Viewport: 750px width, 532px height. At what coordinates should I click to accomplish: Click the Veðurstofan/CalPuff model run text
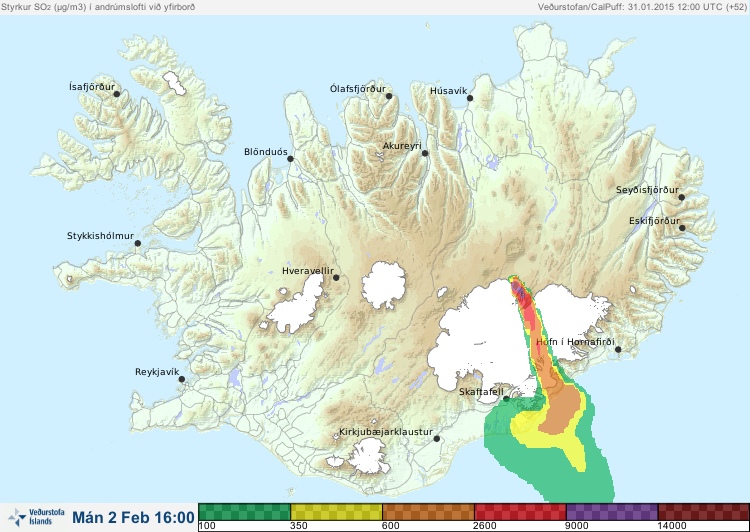[x=642, y=7]
